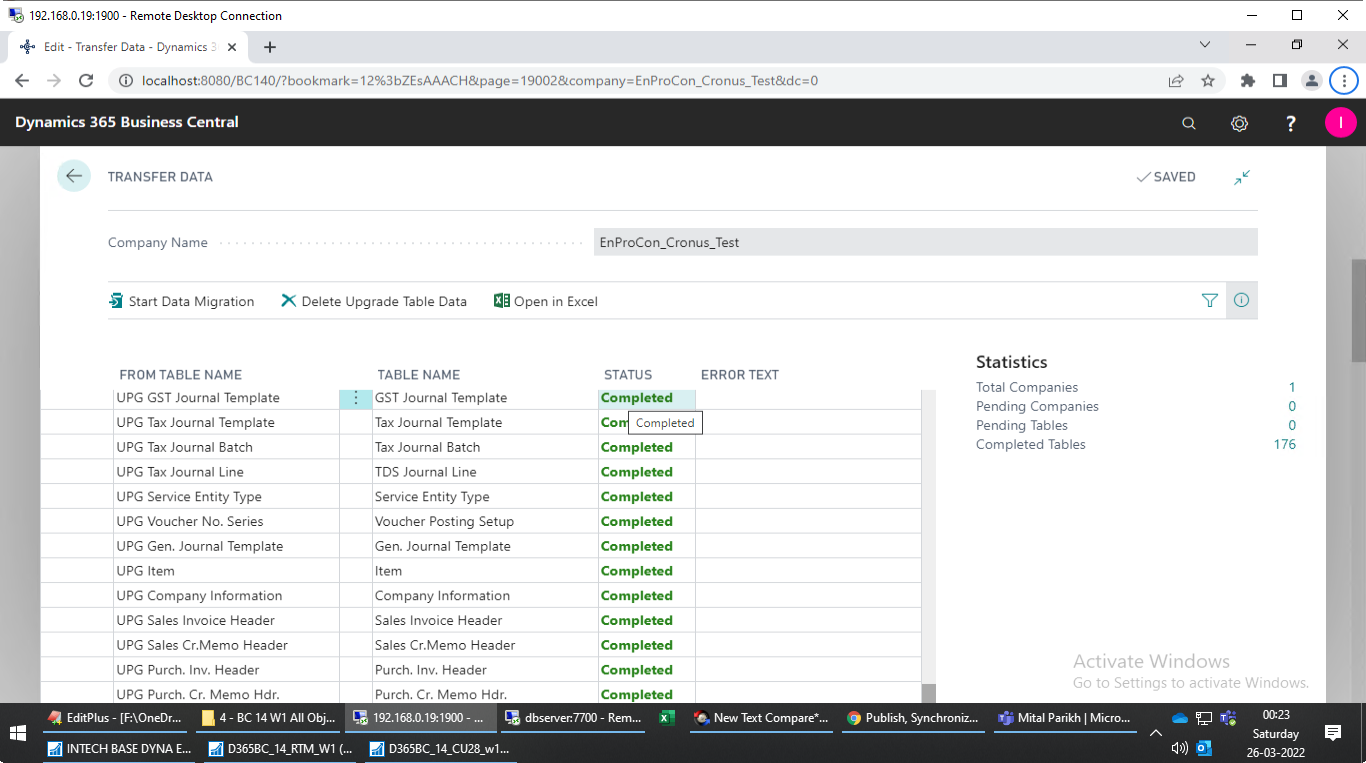Select the UPG Purch. Inv. Header cell
Screen dimensions: 1366x763
227,670
